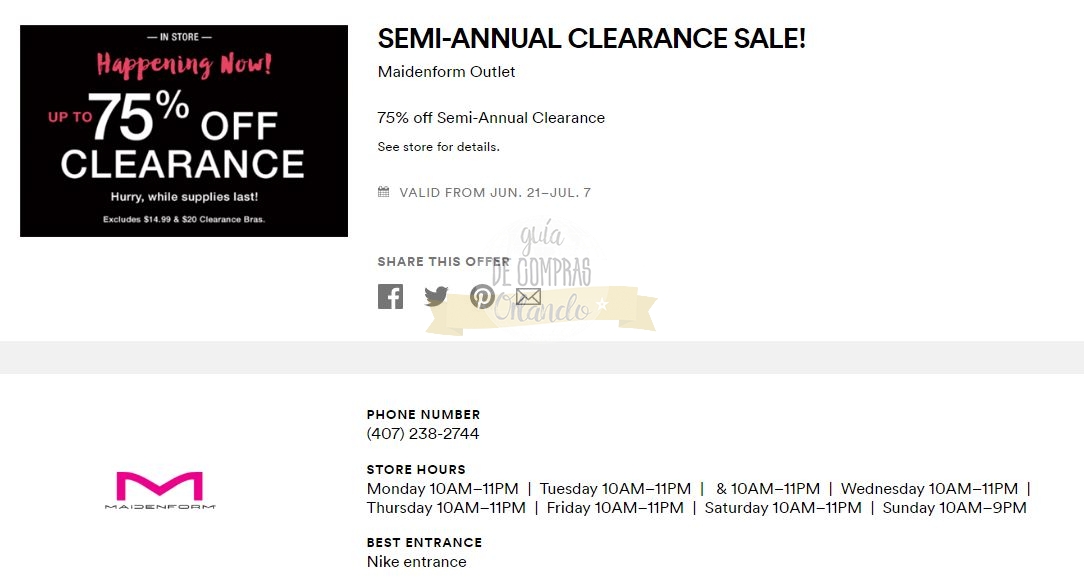Viewport: 1084px width, 587px height.
Task: Click the phone number (407) 238-2744
Action: 423,434
